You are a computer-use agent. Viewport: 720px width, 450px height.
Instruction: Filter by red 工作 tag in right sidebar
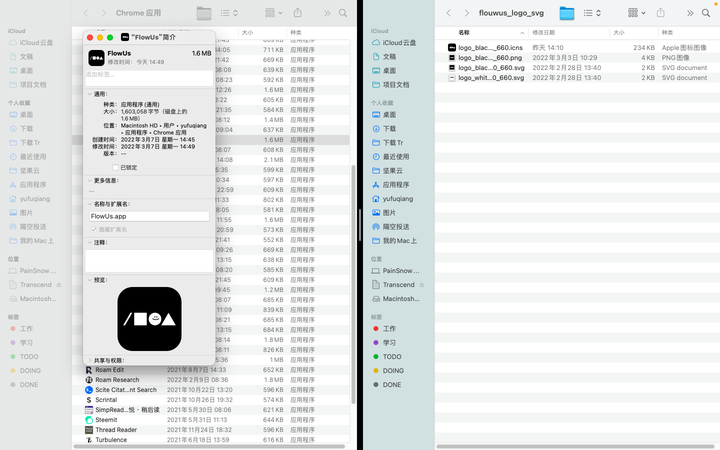tap(384, 329)
